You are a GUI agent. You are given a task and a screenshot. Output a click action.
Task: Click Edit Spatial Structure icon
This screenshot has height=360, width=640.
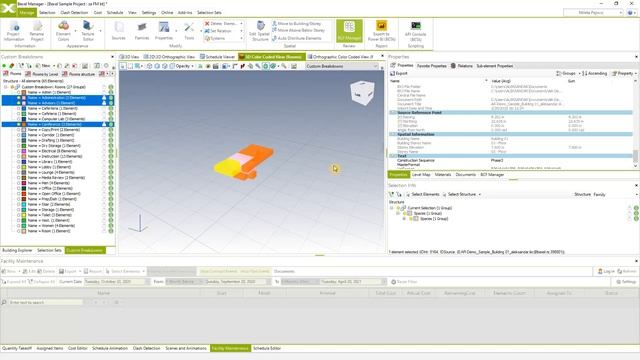tap(260, 31)
